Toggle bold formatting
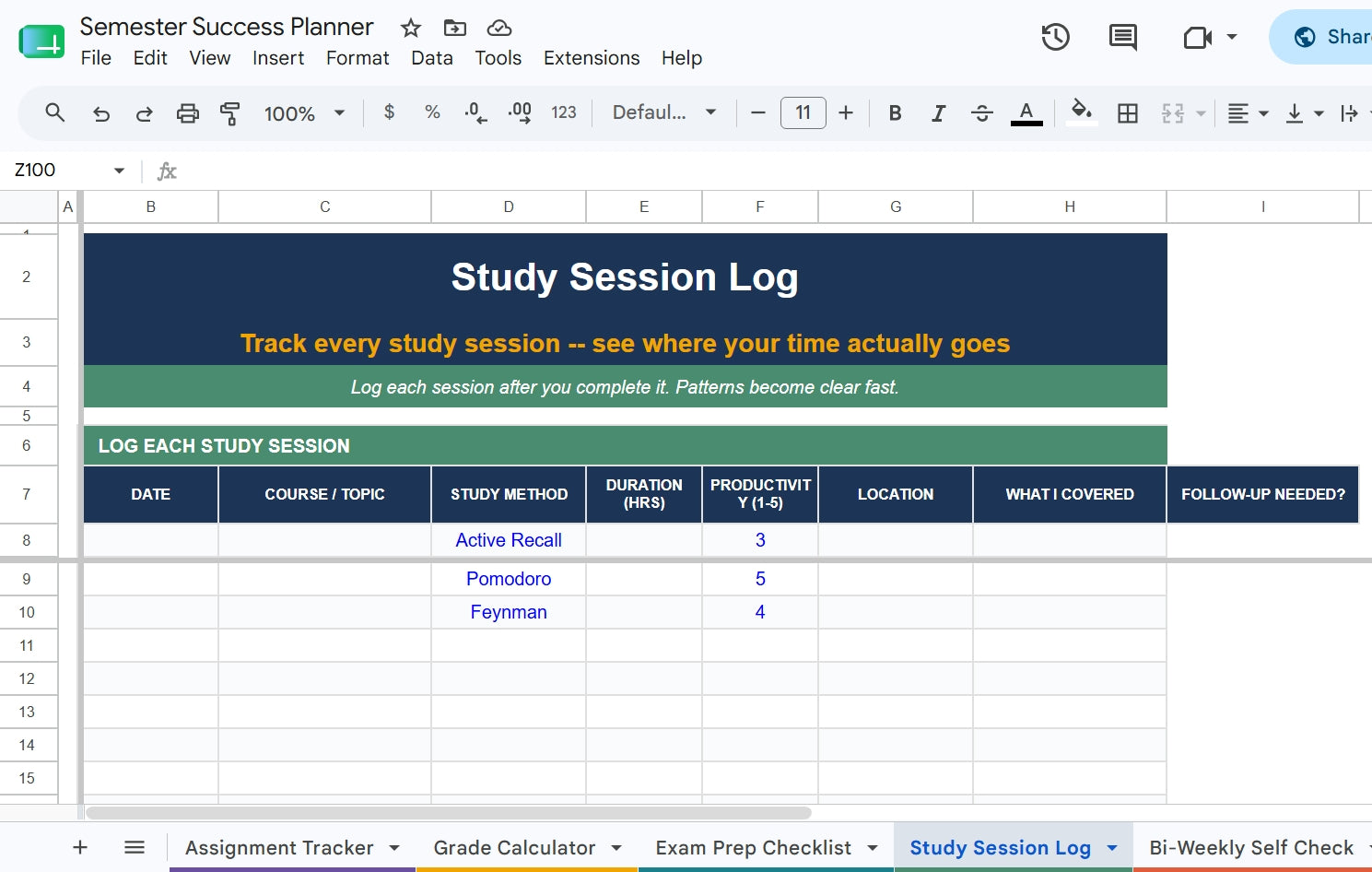Screen dimensions: 1372x872 (895, 112)
